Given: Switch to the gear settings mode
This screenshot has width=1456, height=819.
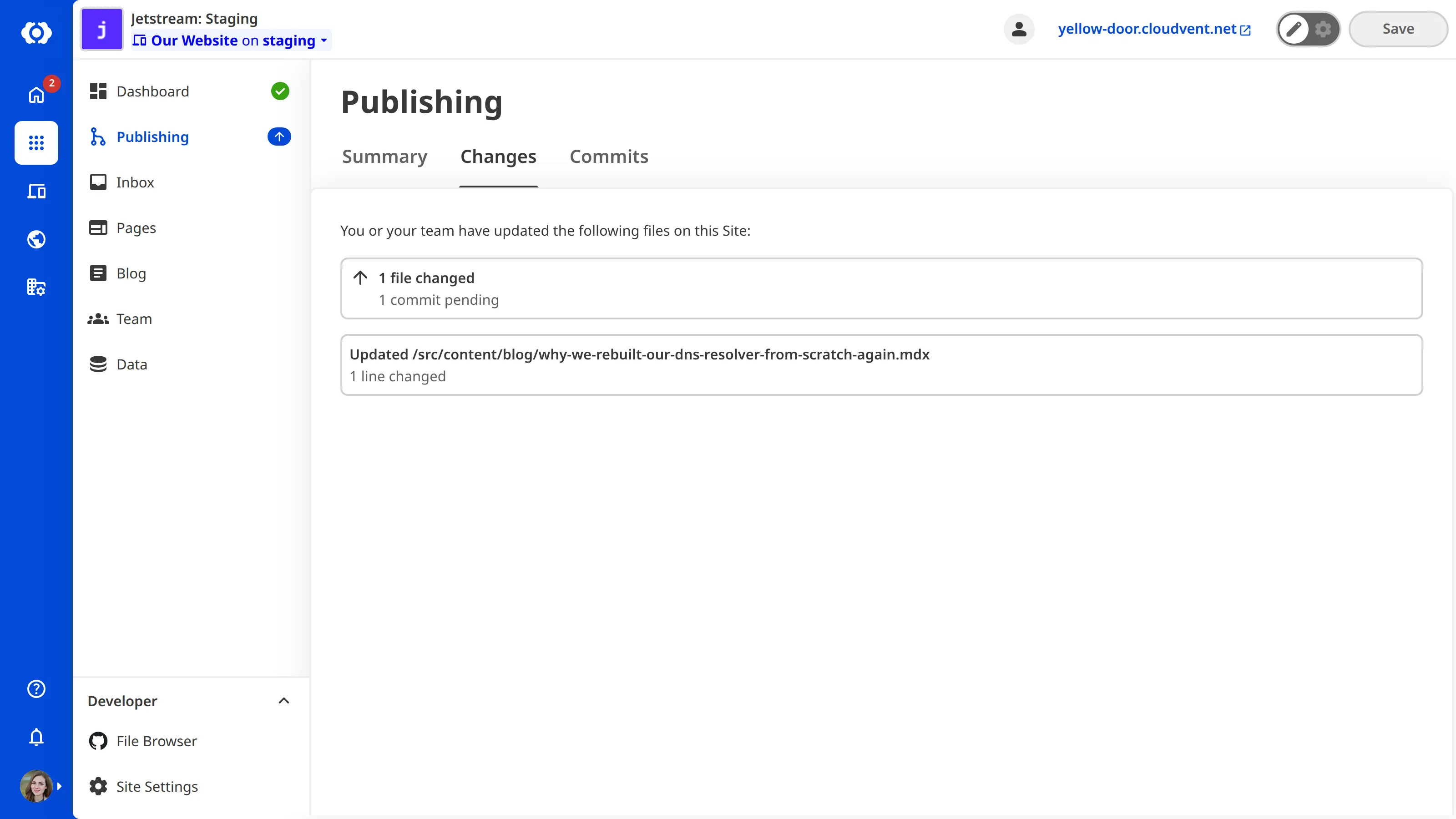Looking at the screenshot, I should [1323, 29].
